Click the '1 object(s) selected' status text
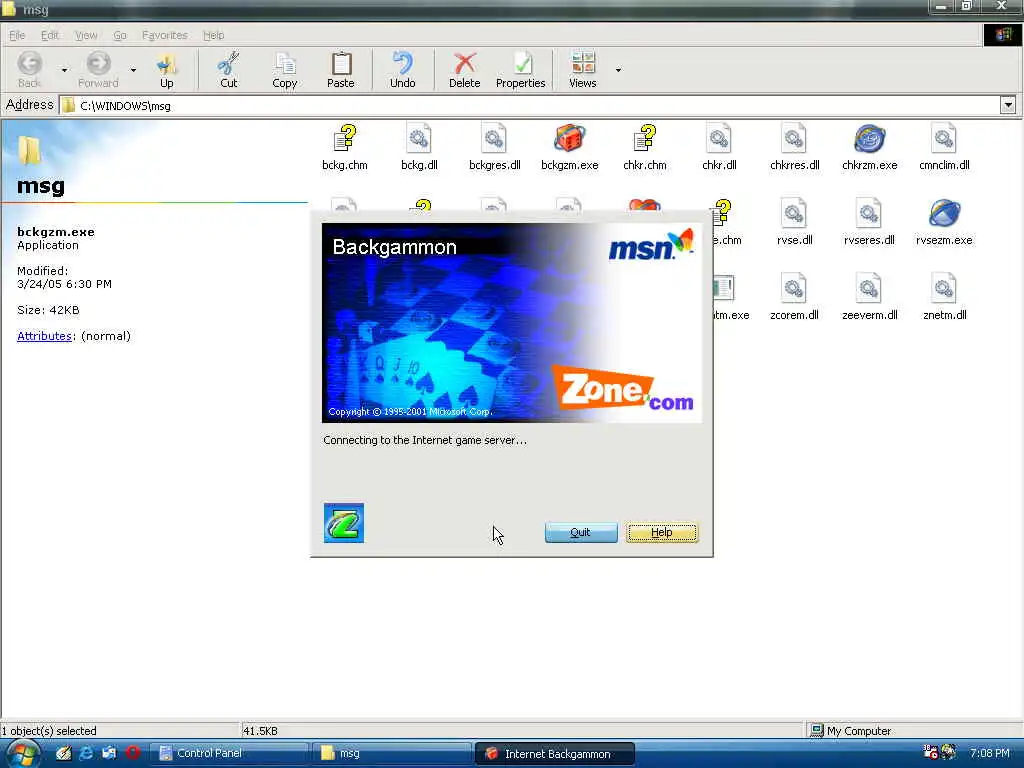The height and width of the screenshot is (768, 1024). [x=49, y=731]
